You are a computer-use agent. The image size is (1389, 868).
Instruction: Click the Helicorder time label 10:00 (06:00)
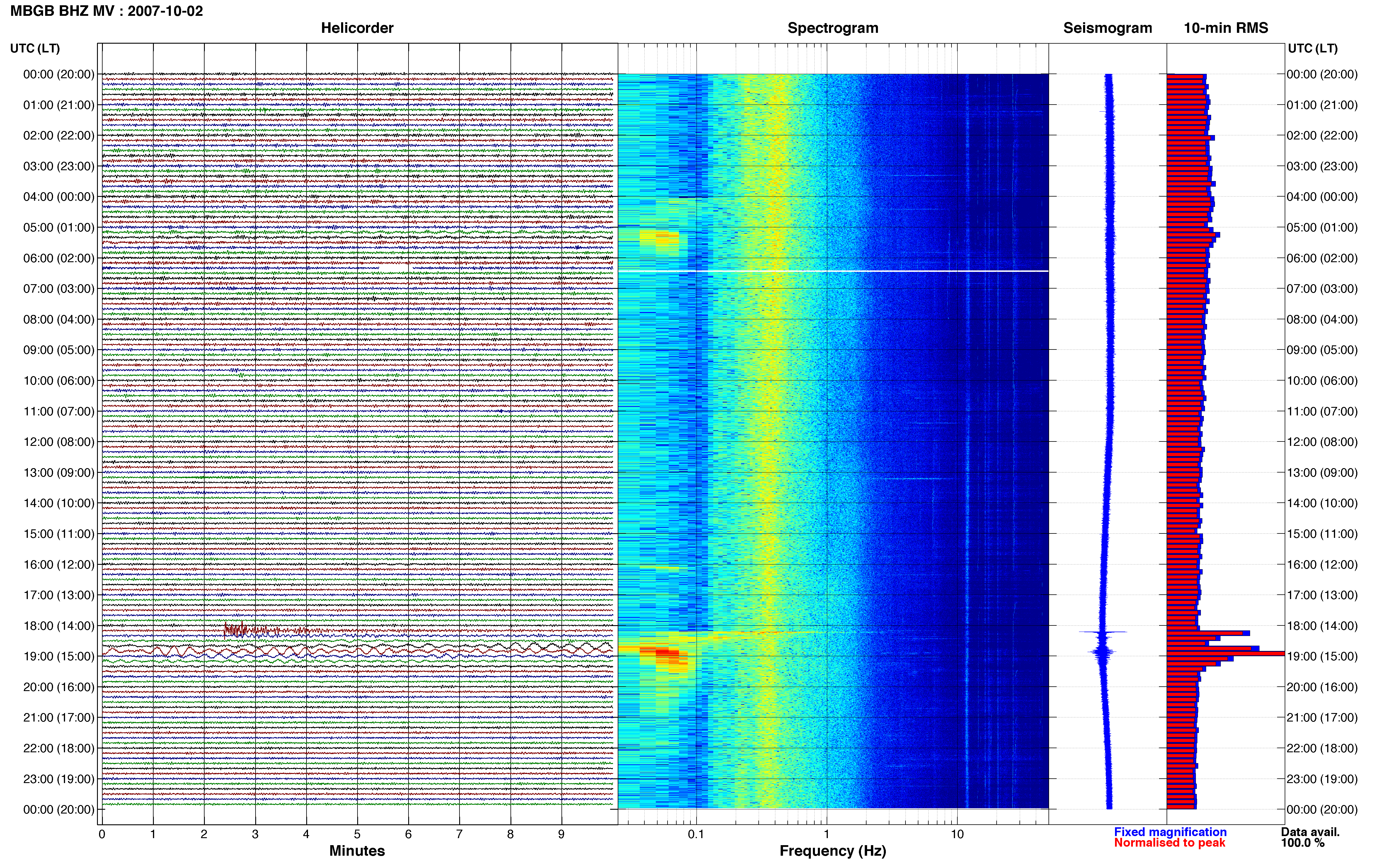click(59, 381)
